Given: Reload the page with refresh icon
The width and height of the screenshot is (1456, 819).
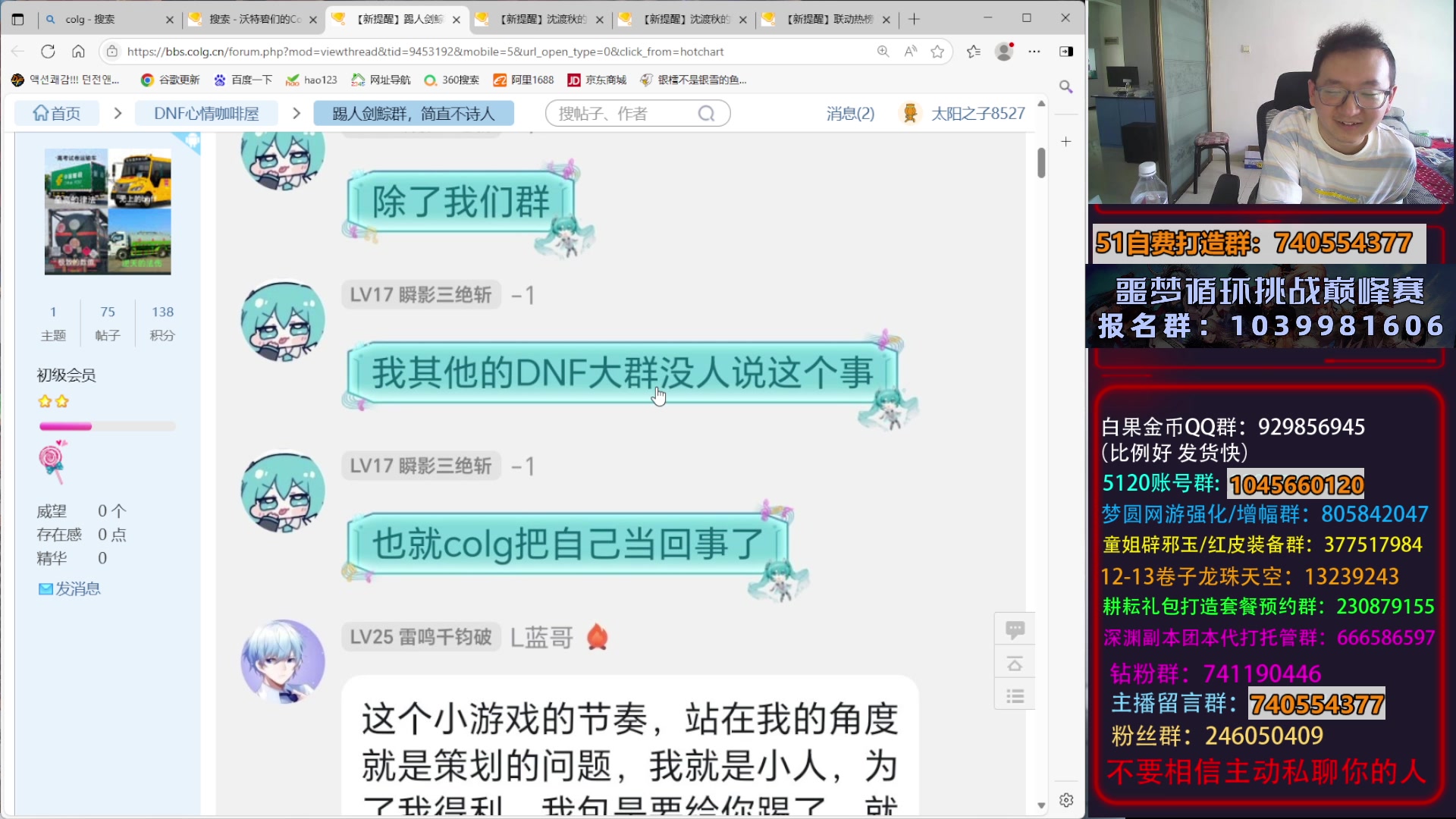Looking at the screenshot, I should [x=48, y=52].
